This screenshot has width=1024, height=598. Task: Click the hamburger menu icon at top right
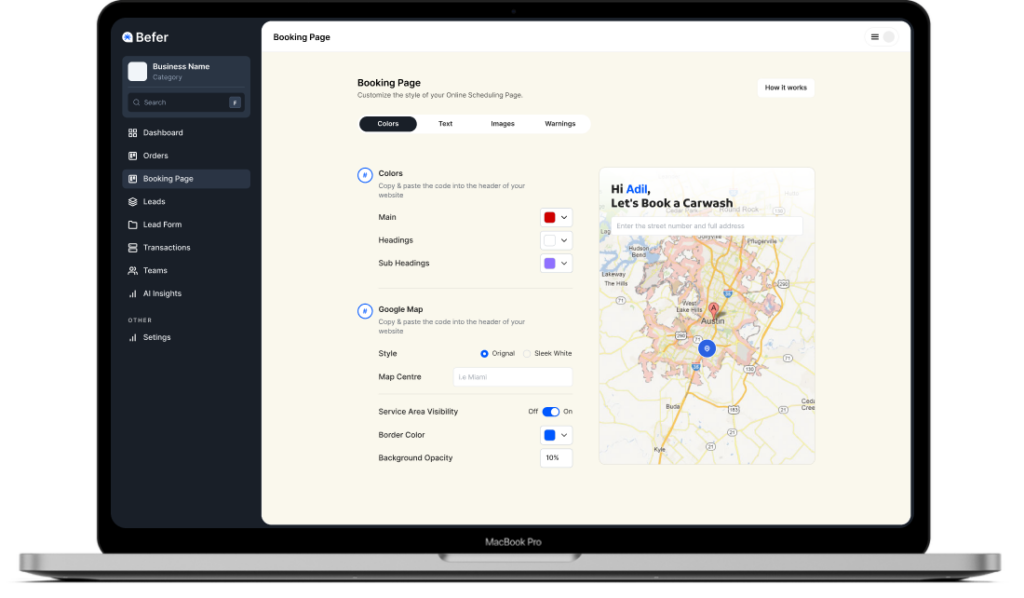tap(875, 37)
